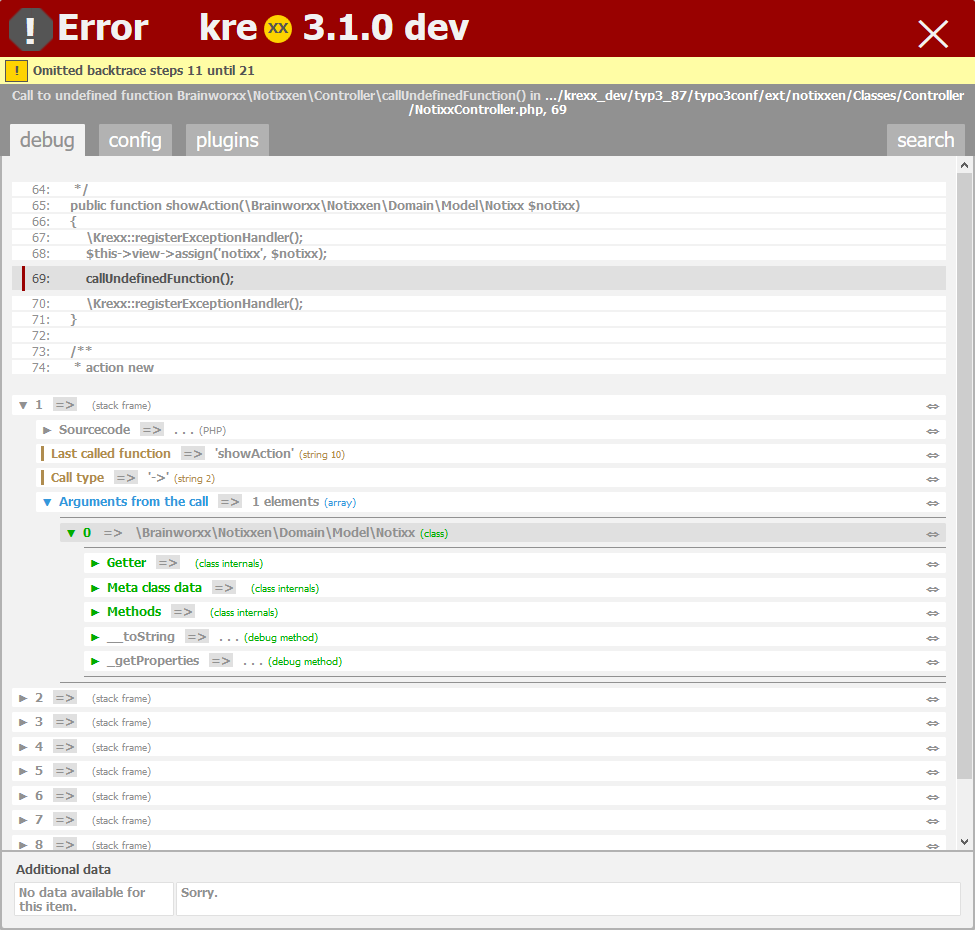Expand stack frame 2
Screen dimensions: 975x930
click(x=23, y=698)
